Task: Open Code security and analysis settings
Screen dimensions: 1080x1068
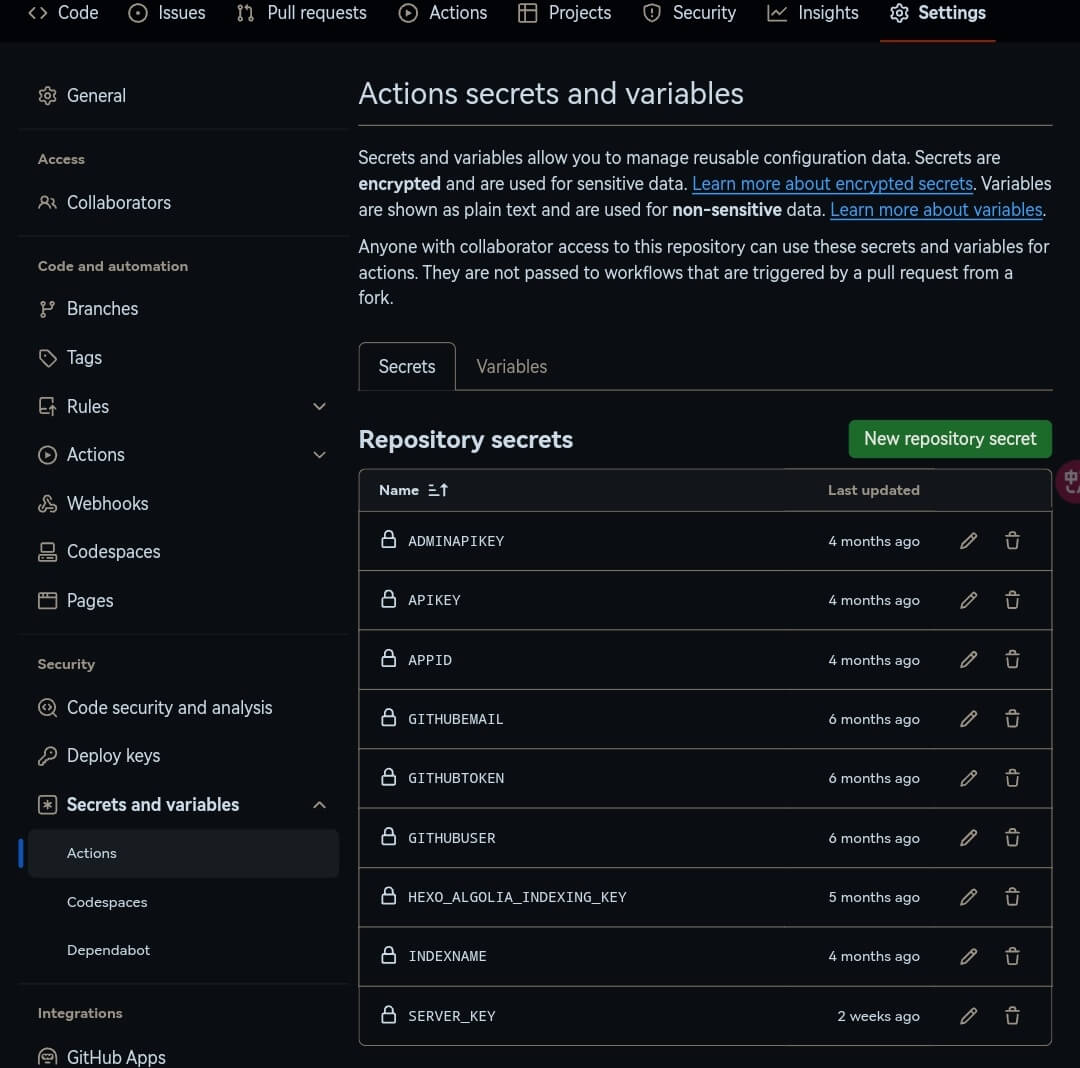Action: [x=169, y=707]
